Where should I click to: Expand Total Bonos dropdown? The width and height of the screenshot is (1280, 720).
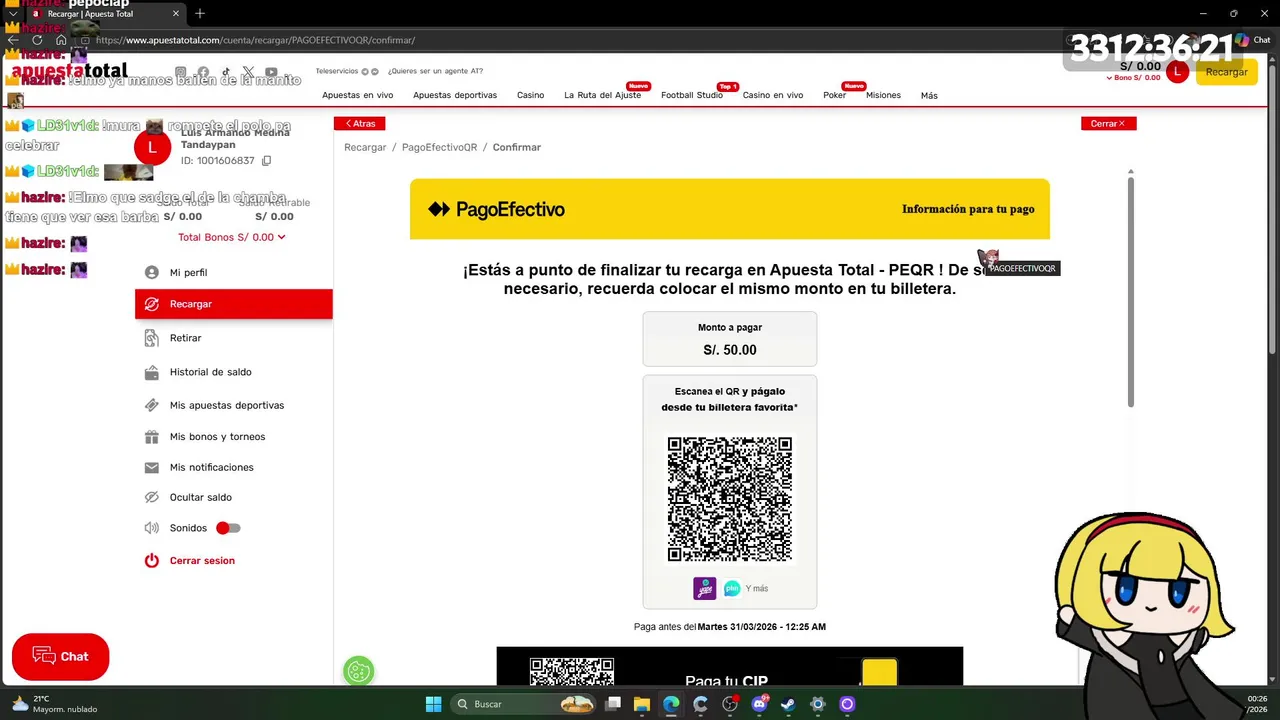232,237
